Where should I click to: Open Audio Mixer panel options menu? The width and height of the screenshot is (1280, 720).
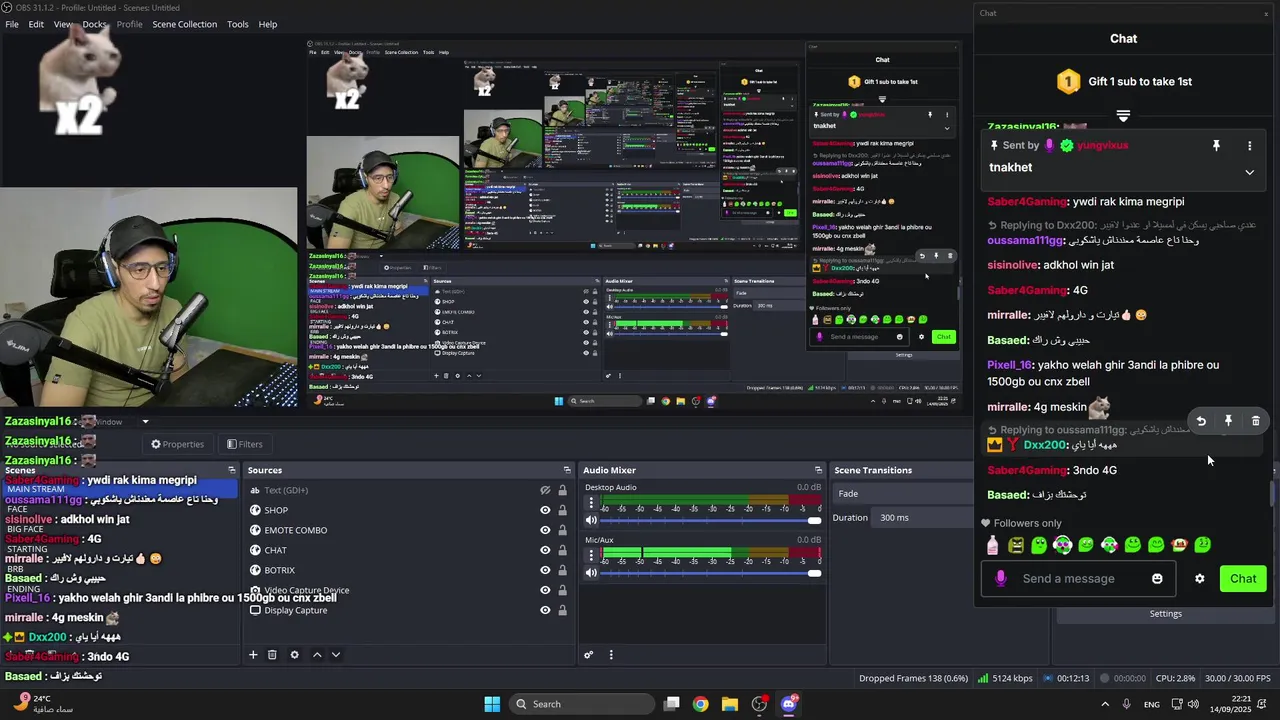click(611, 655)
